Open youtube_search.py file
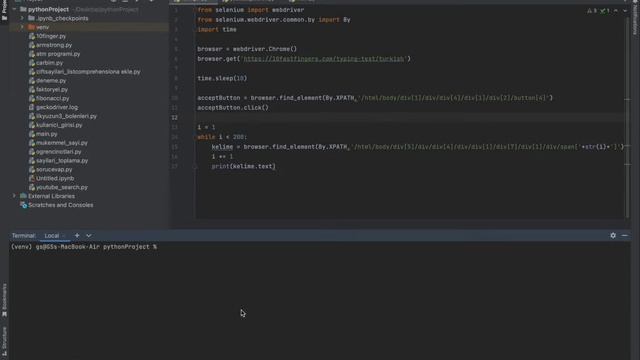Image resolution: width=640 pixels, height=360 pixels. tap(62, 187)
